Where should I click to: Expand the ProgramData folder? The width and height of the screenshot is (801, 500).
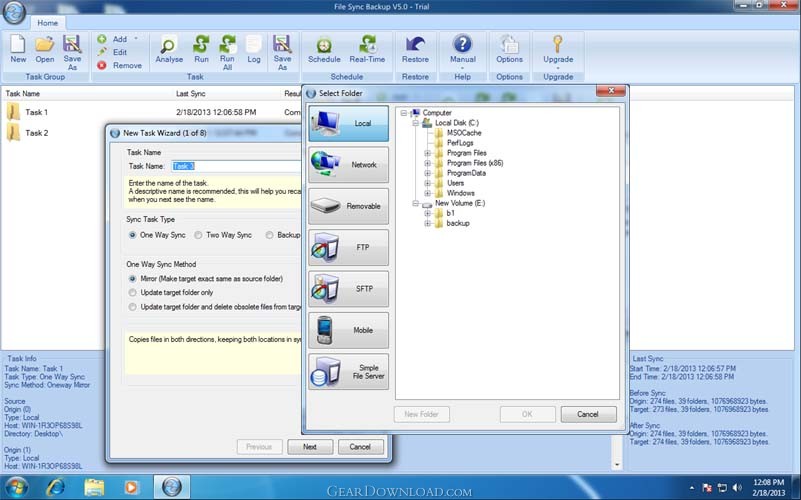[428, 173]
